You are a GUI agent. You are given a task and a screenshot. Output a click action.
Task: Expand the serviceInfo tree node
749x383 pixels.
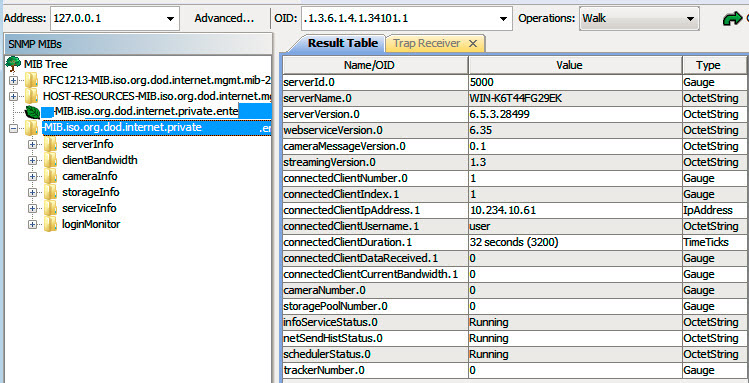click(x=32, y=208)
